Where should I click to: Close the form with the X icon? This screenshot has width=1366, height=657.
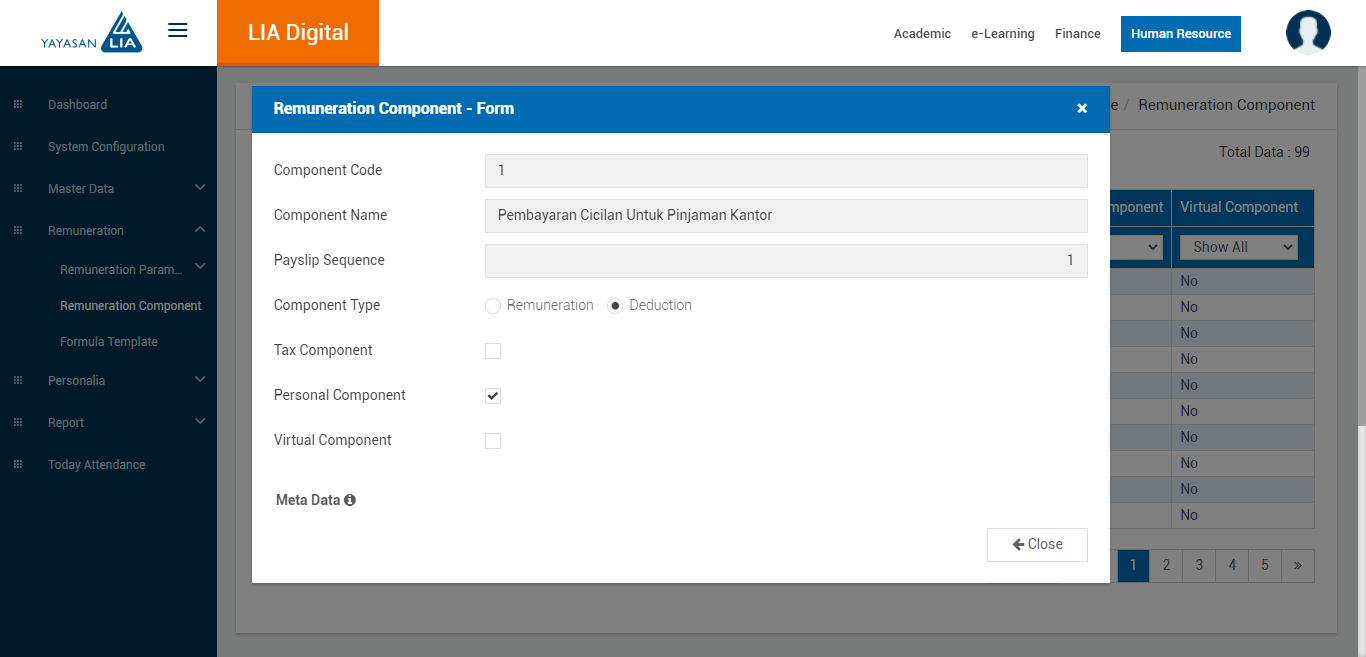pos(1082,108)
